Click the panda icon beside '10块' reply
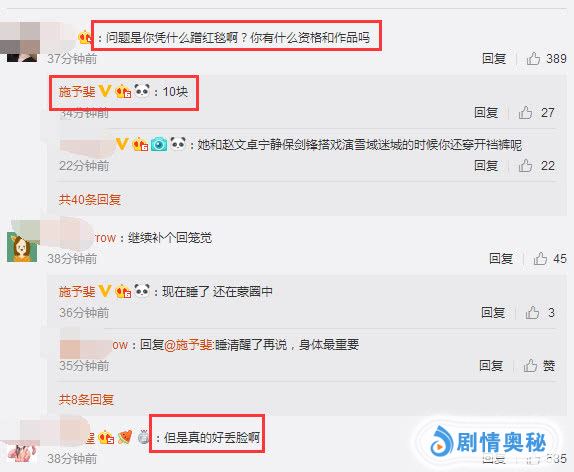Viewport: 574px width, 472px height. pos(142,90)
